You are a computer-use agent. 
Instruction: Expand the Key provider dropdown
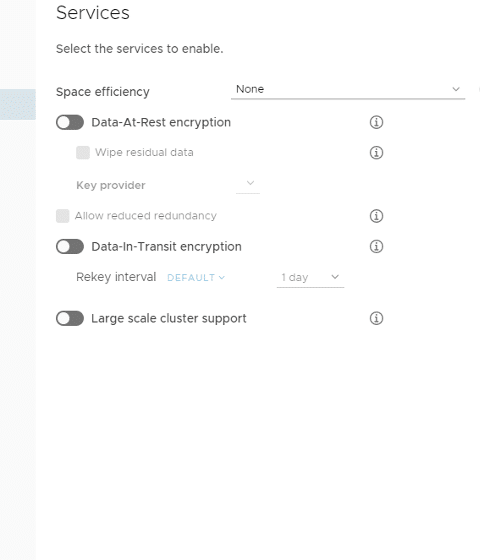tap(248, 185)
